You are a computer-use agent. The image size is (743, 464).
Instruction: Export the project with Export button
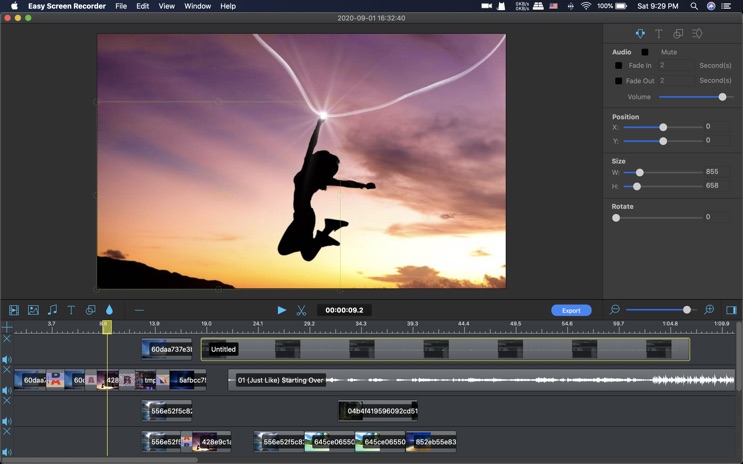pyautogui.click(x=571, y=310)
